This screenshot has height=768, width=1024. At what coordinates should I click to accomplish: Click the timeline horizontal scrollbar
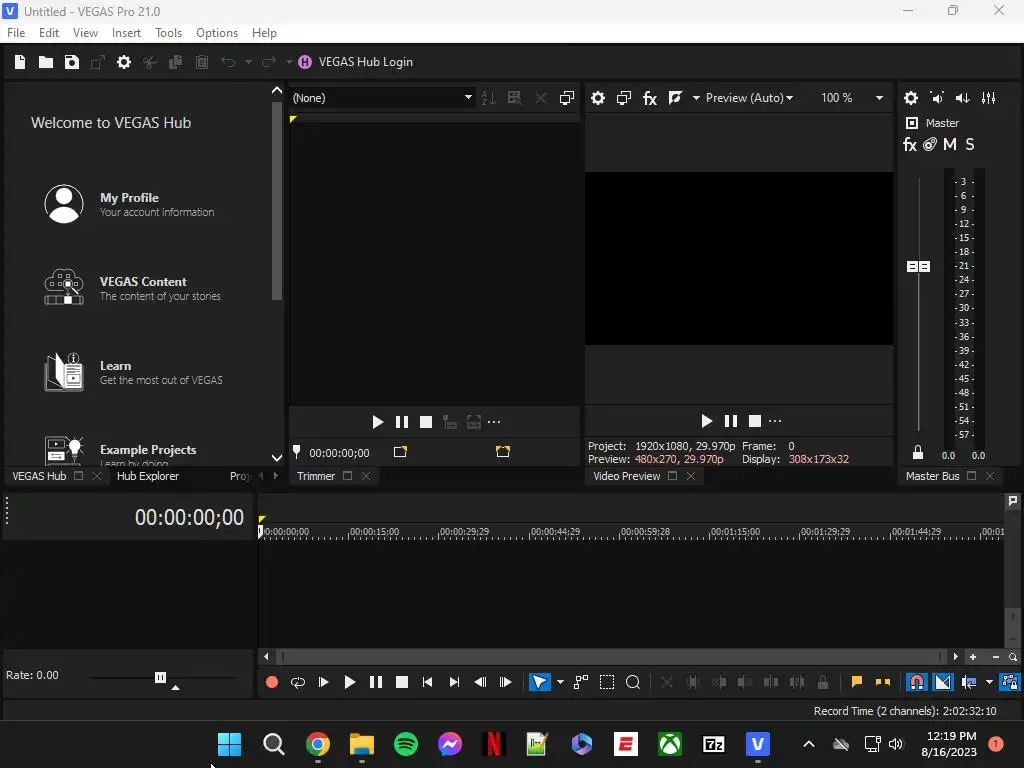coord(611,657)
